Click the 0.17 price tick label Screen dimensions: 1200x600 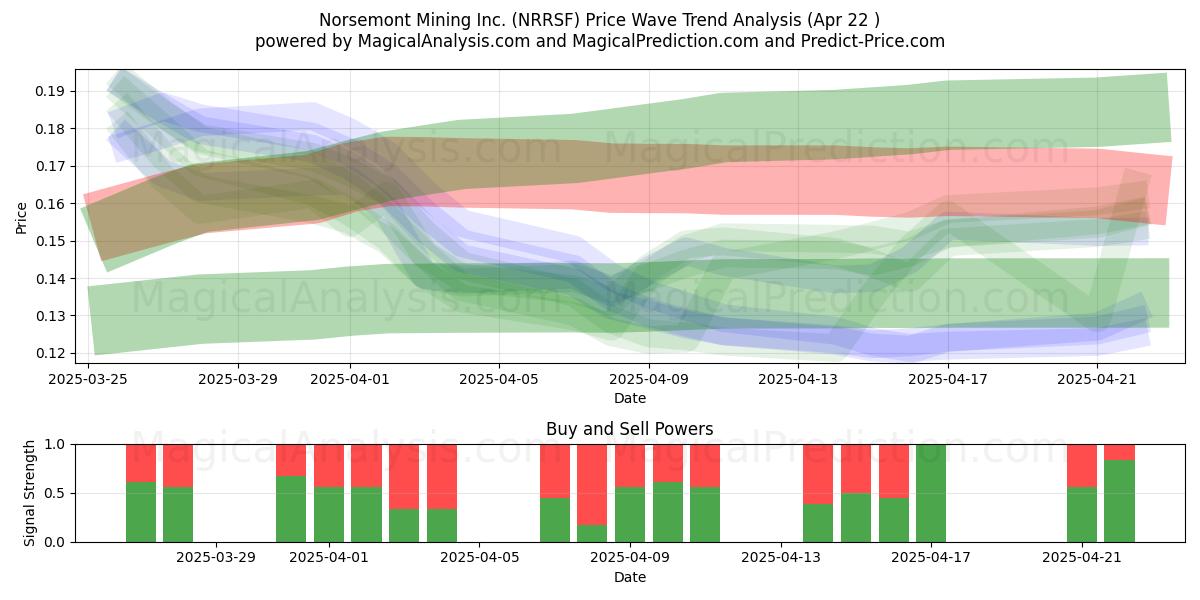(51, 166)
